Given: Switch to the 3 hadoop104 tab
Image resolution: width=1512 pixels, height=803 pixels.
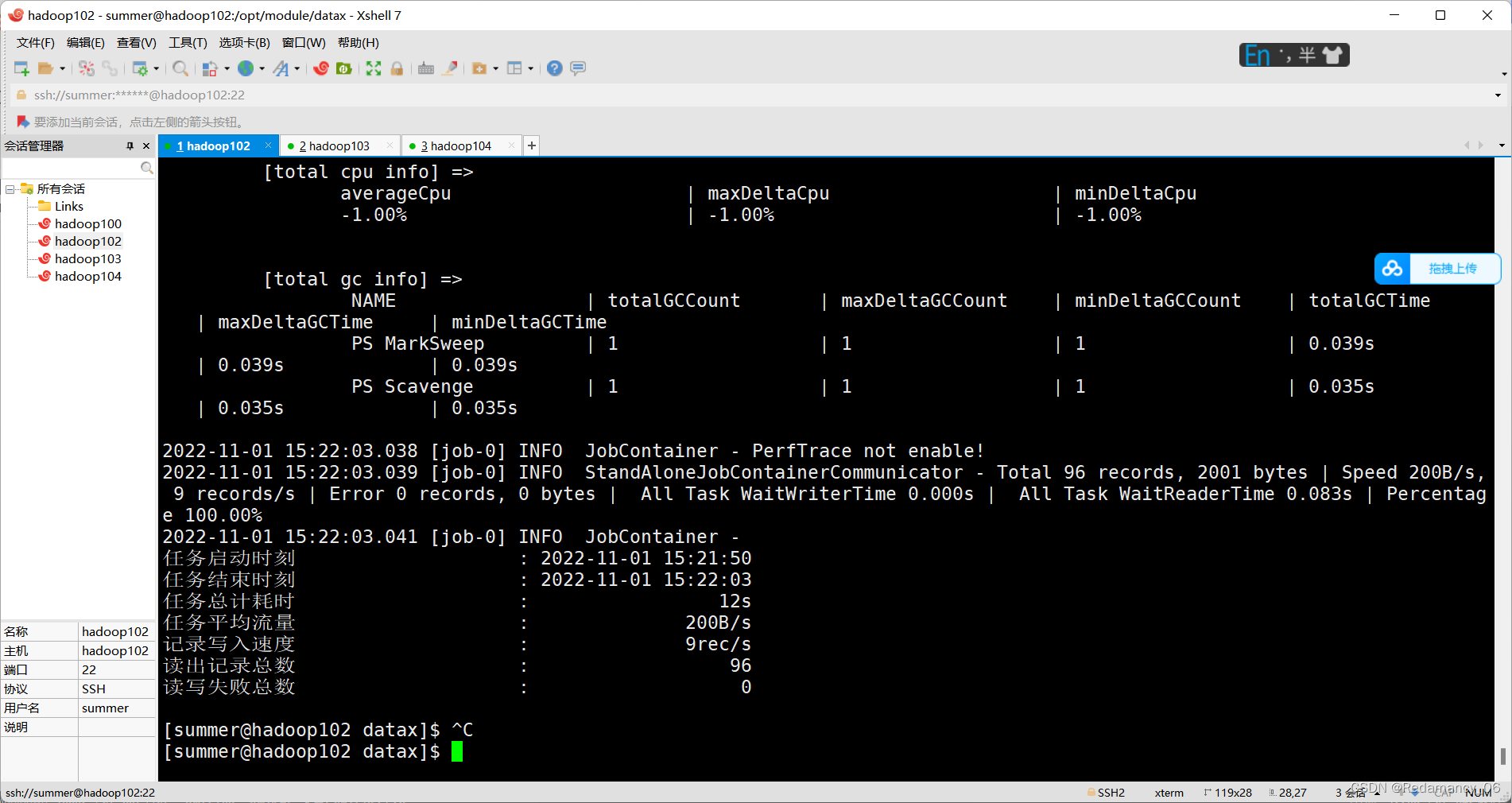Looking at the screenshot, I should (x=456, y=146).
